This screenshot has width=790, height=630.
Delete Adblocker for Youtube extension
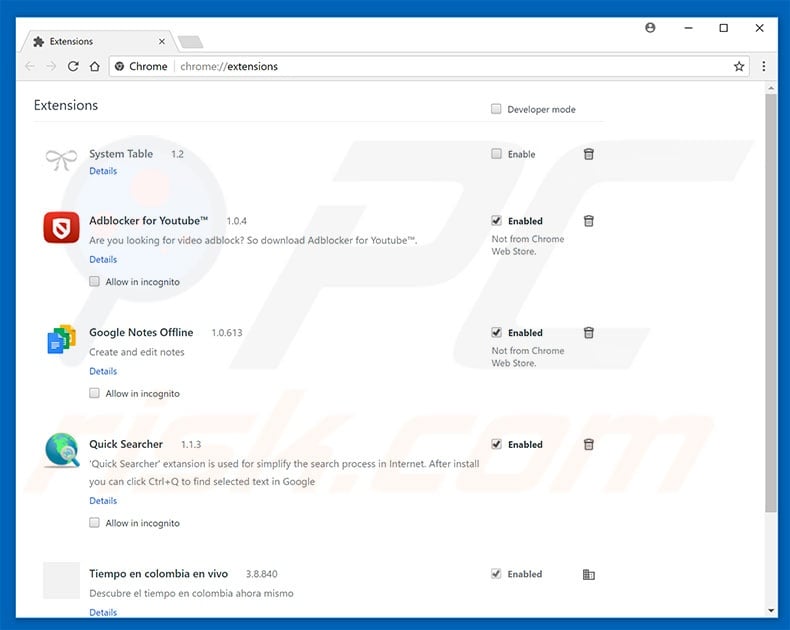pyautogui.click(x=589, y=221)
